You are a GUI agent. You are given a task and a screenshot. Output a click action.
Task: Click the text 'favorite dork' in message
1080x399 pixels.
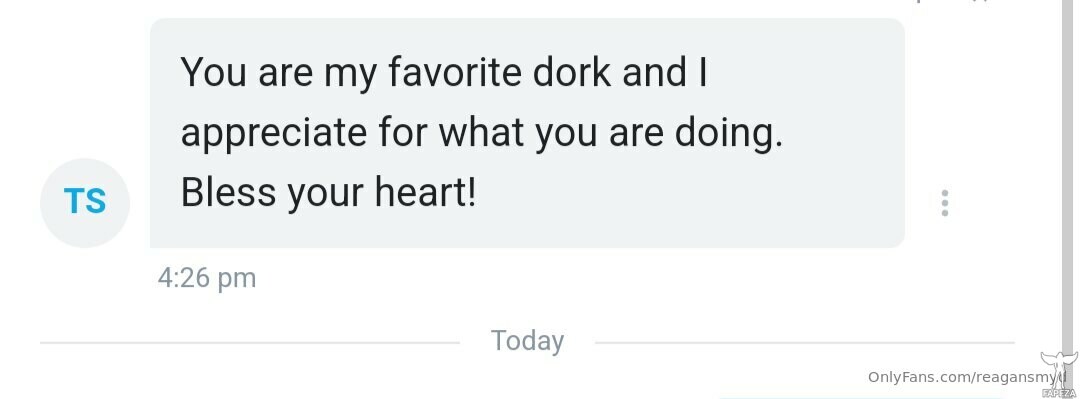pos(499,72)
